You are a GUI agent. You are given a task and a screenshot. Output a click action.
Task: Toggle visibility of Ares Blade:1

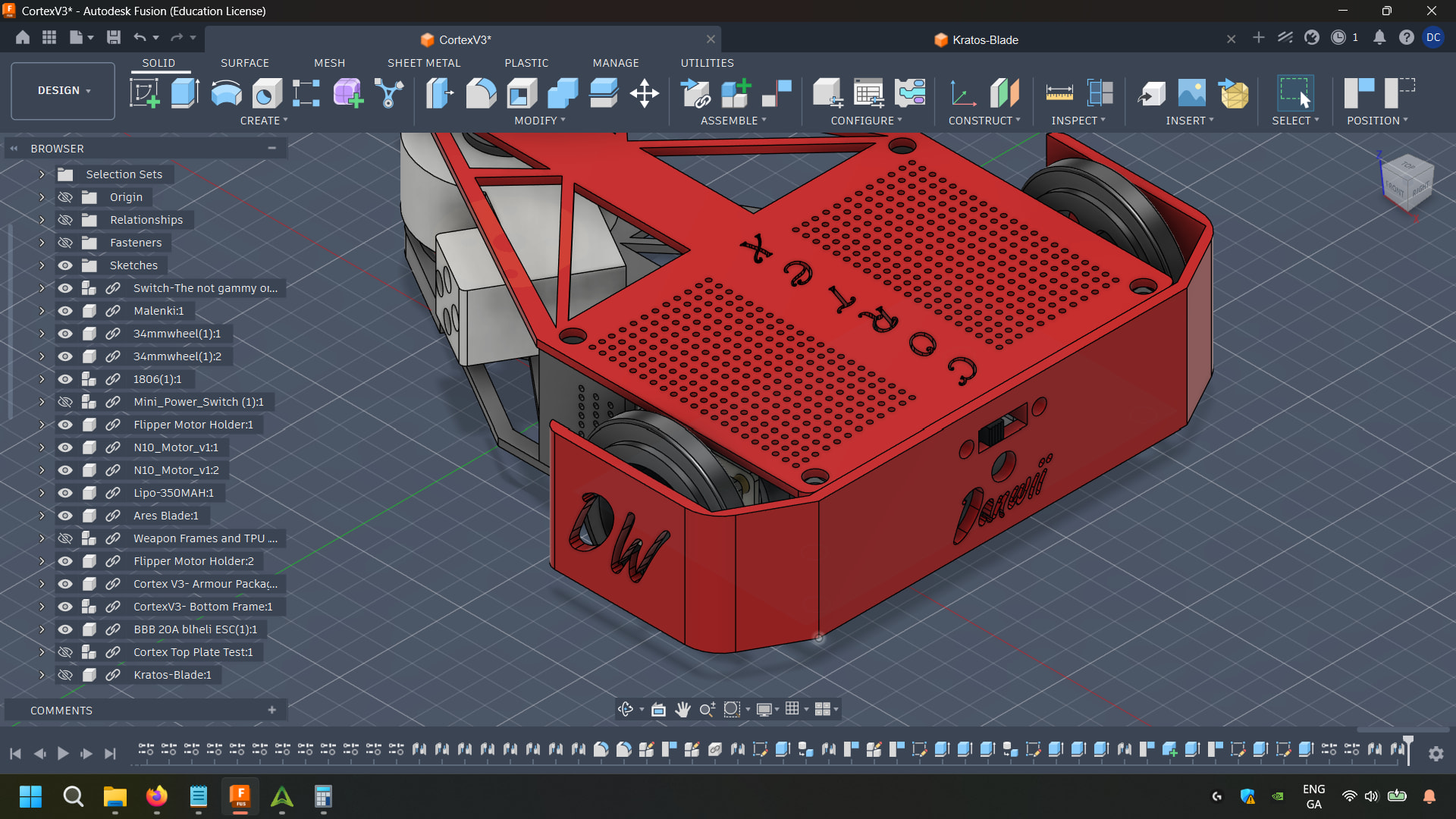click(65, 516)
